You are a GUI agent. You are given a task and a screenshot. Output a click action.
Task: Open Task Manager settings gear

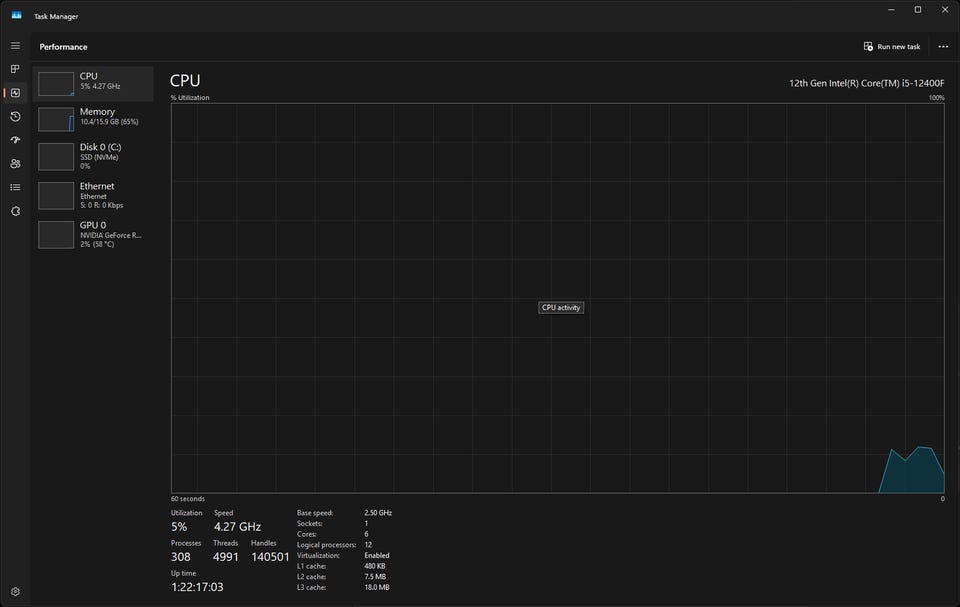15,592
